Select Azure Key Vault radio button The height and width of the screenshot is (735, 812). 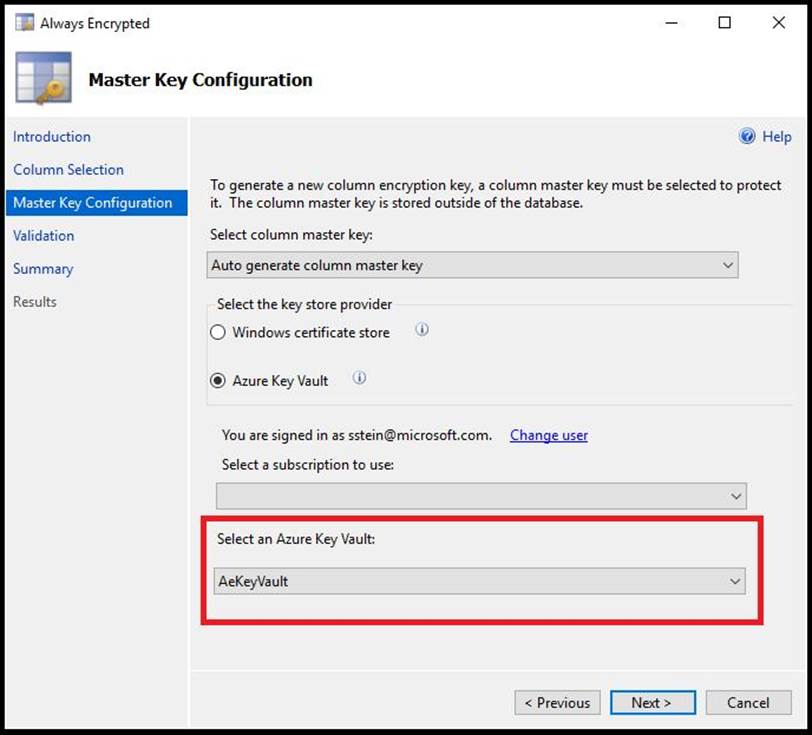click(218, 381)
